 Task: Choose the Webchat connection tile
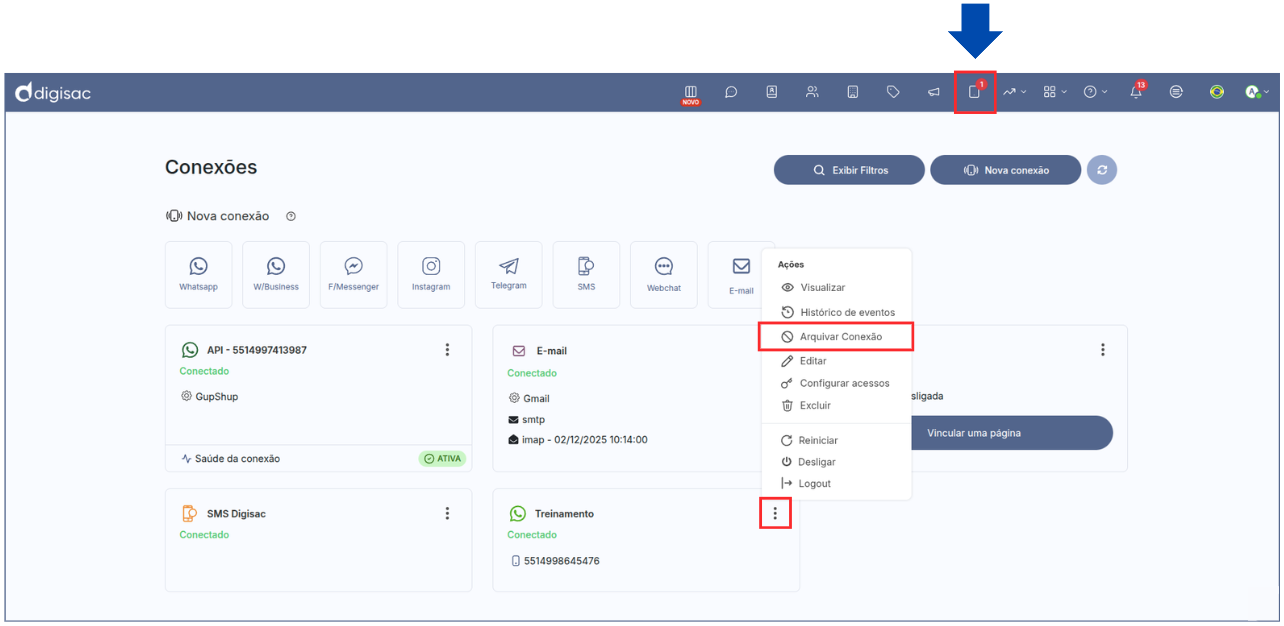(664, 274)
